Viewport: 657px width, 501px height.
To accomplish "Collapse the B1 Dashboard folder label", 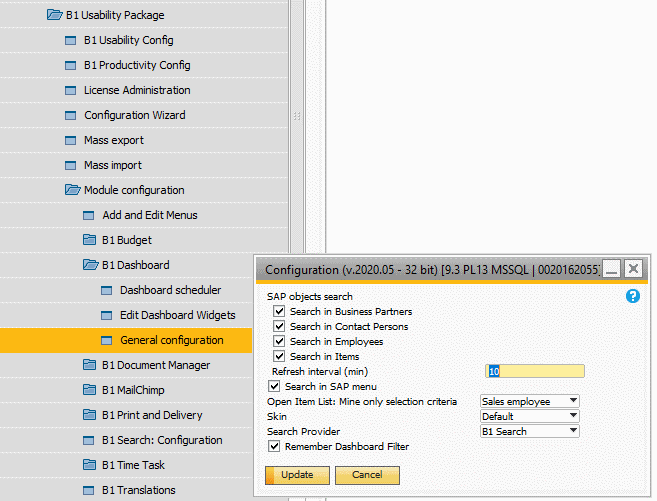I will tap(136, 265).
